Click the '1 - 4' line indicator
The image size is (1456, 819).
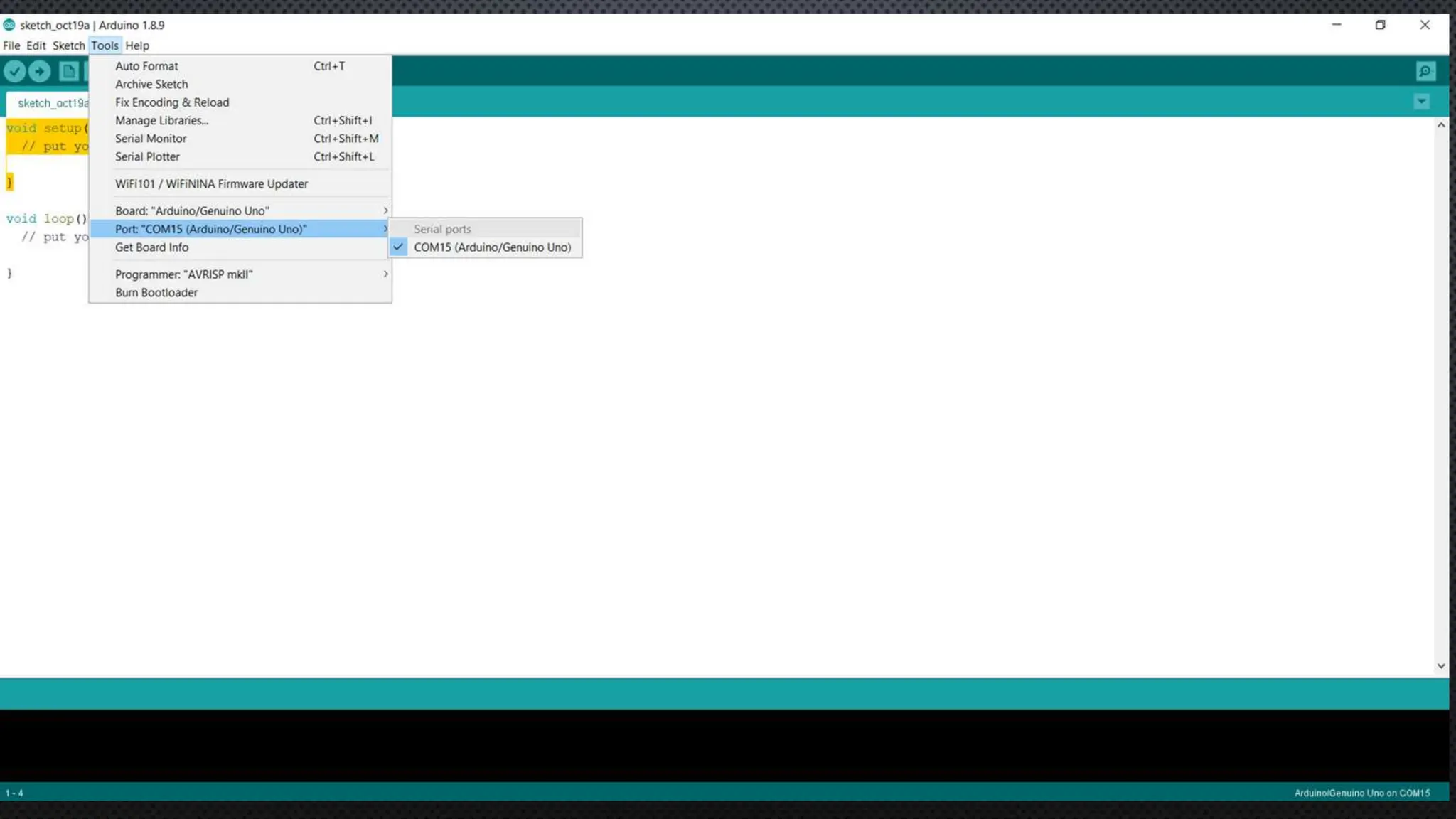click(x=14, y=793)
